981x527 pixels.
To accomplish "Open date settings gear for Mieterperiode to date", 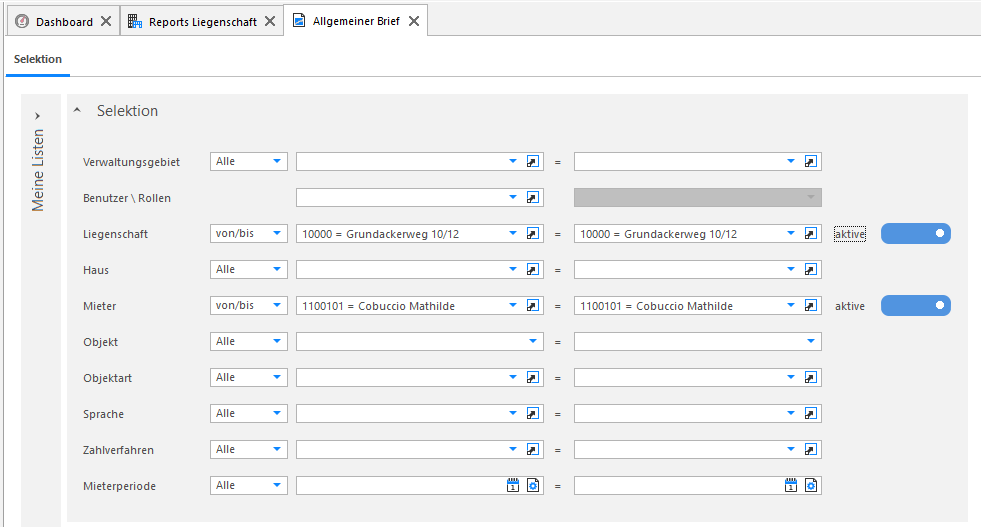I will point(810,486).
